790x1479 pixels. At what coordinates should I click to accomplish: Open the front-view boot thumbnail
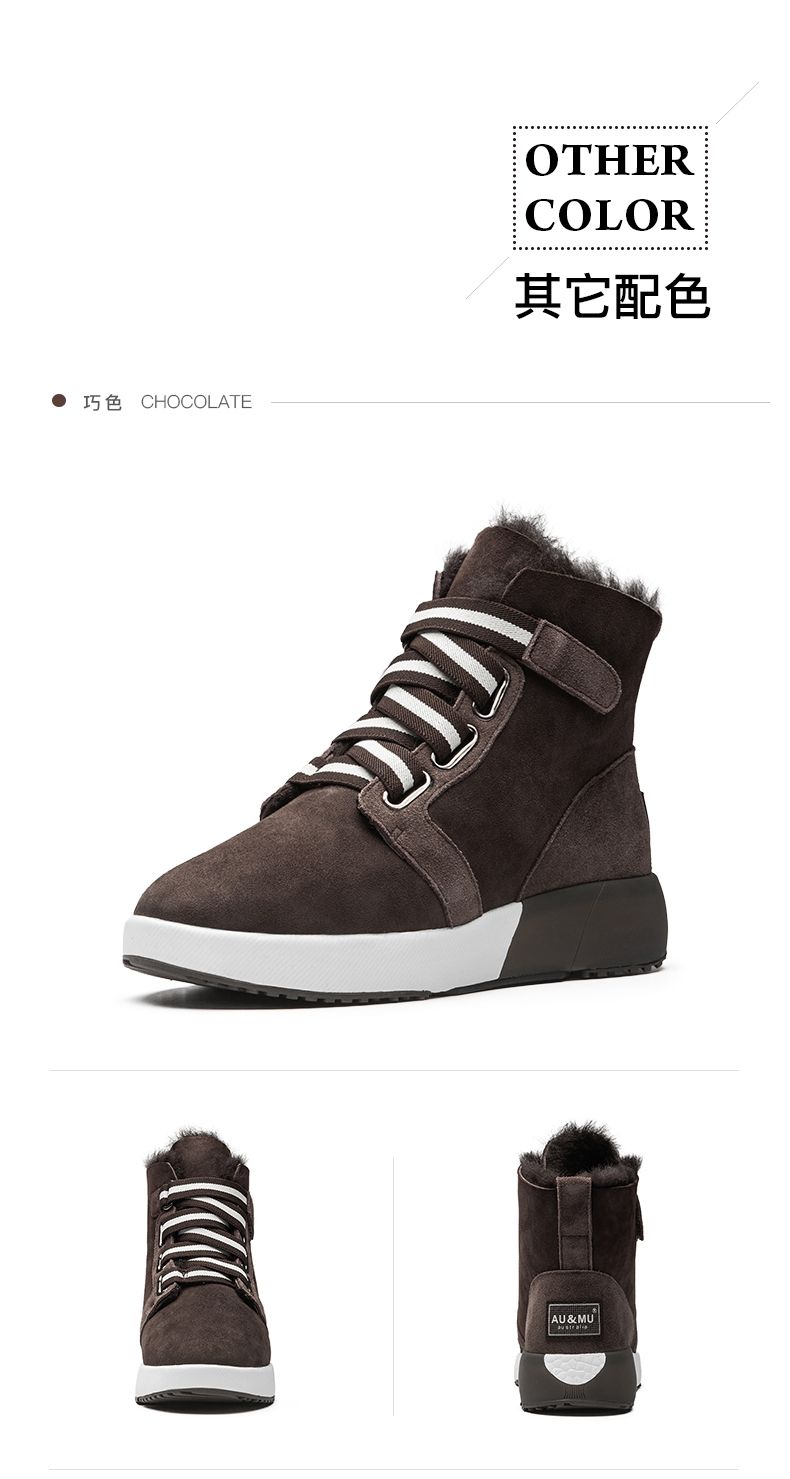click(x=205, y=1268)
